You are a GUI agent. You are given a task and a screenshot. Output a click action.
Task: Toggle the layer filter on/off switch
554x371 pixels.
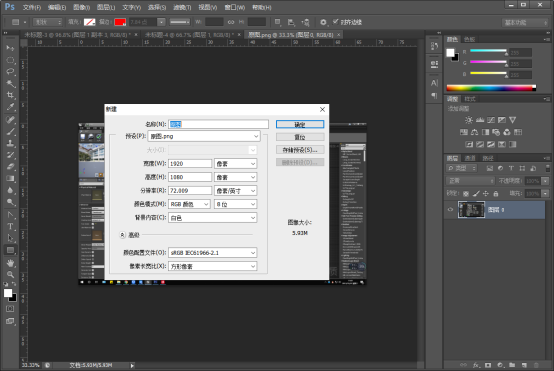(x=547, y=169)
